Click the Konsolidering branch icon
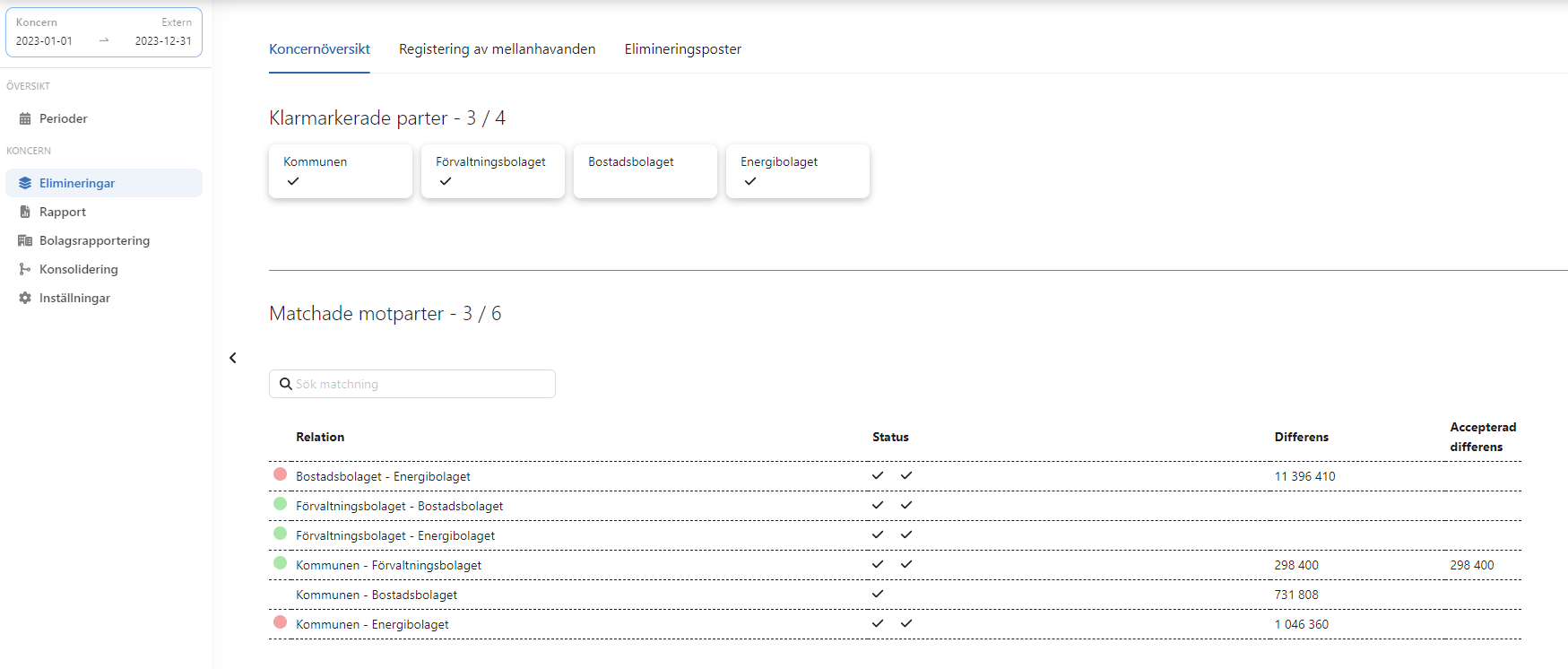The image size is (1568, 669). click(x=25, y=269)
